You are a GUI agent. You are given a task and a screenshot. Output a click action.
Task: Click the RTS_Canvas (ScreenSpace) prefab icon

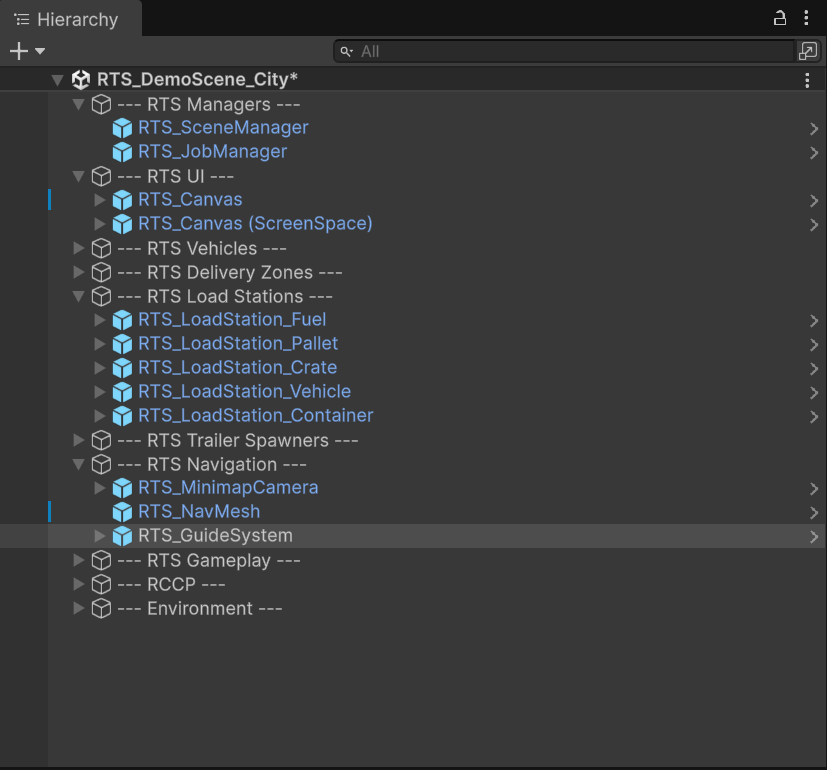click(122, 224)
